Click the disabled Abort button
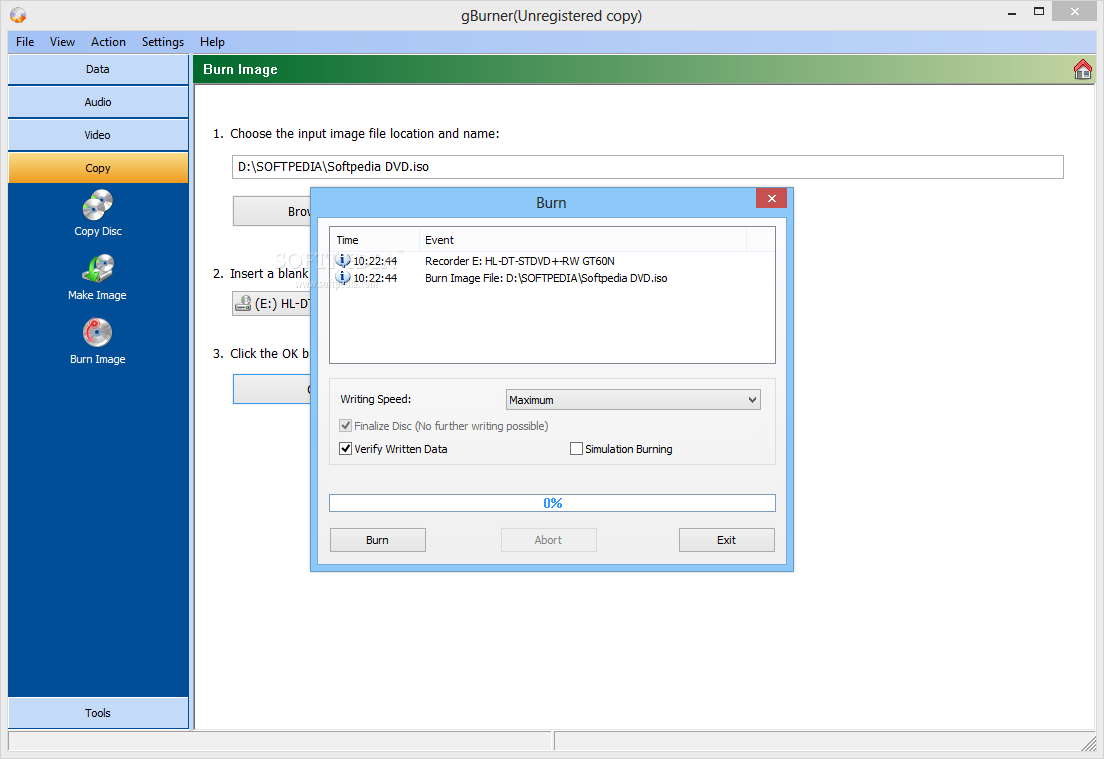The width and height of the screenshot is (1104, 759). (548, 540)
